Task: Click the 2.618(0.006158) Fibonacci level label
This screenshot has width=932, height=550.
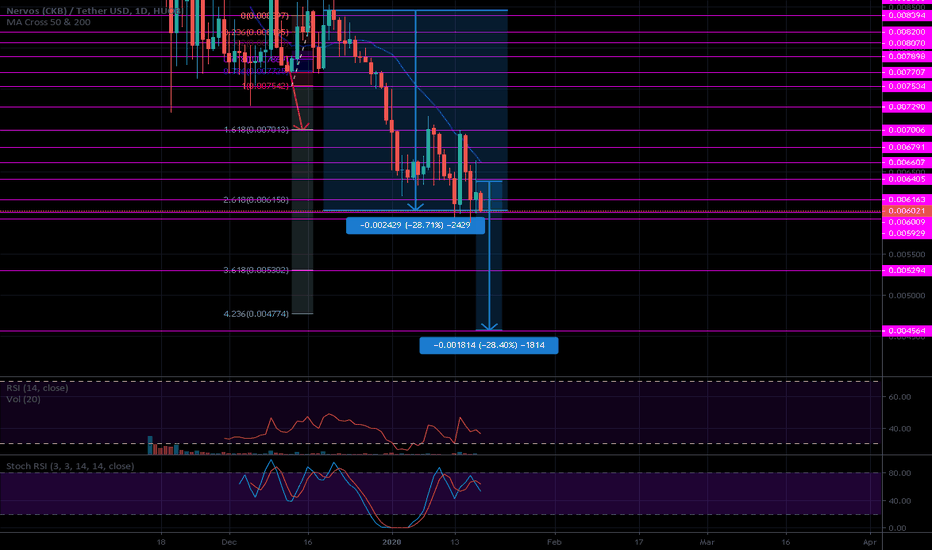Action: point(256,200)
